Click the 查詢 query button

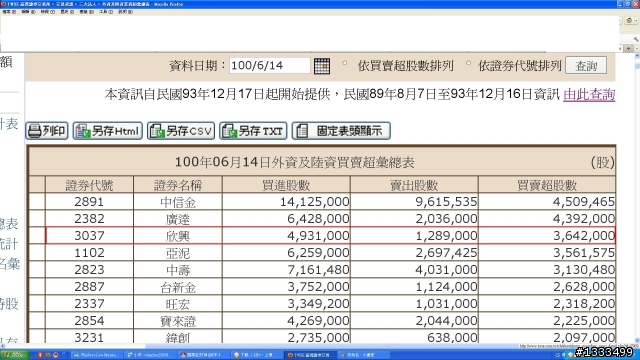(x=586, y=66)
